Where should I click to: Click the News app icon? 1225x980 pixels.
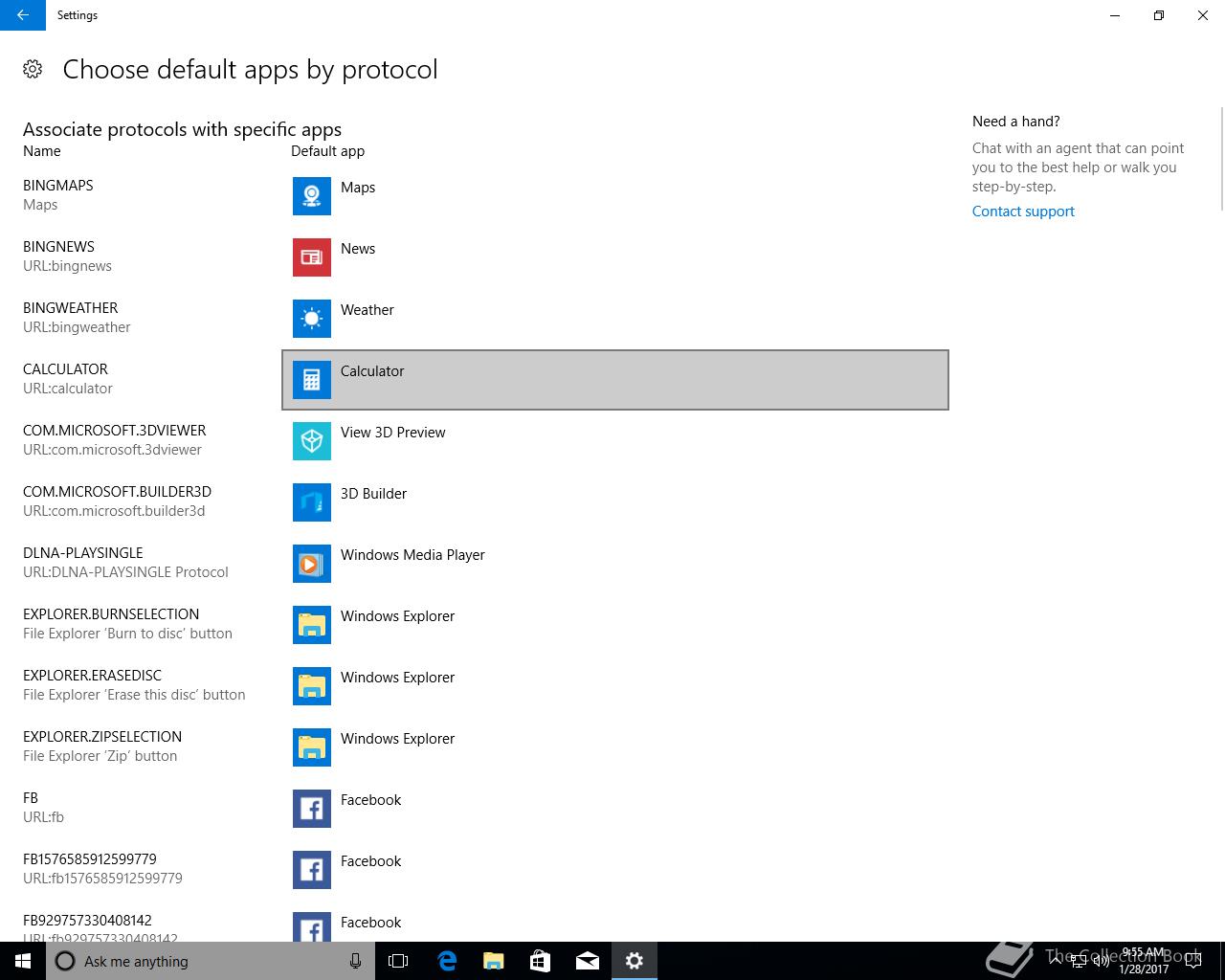pyautogui.click(x=312, y=257)
